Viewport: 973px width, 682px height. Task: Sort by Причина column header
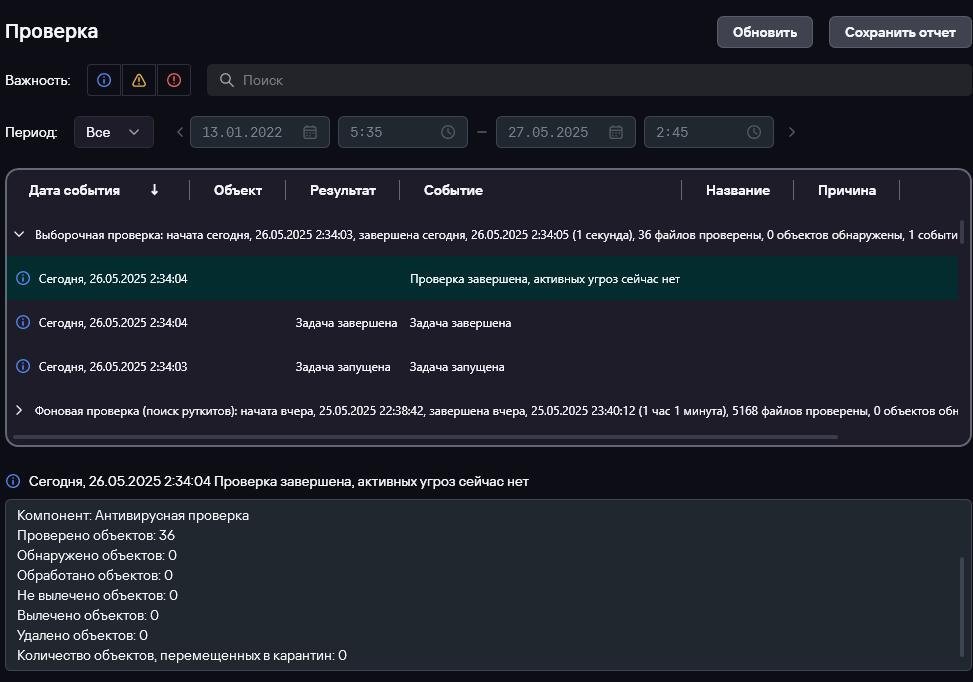[847, 191]
